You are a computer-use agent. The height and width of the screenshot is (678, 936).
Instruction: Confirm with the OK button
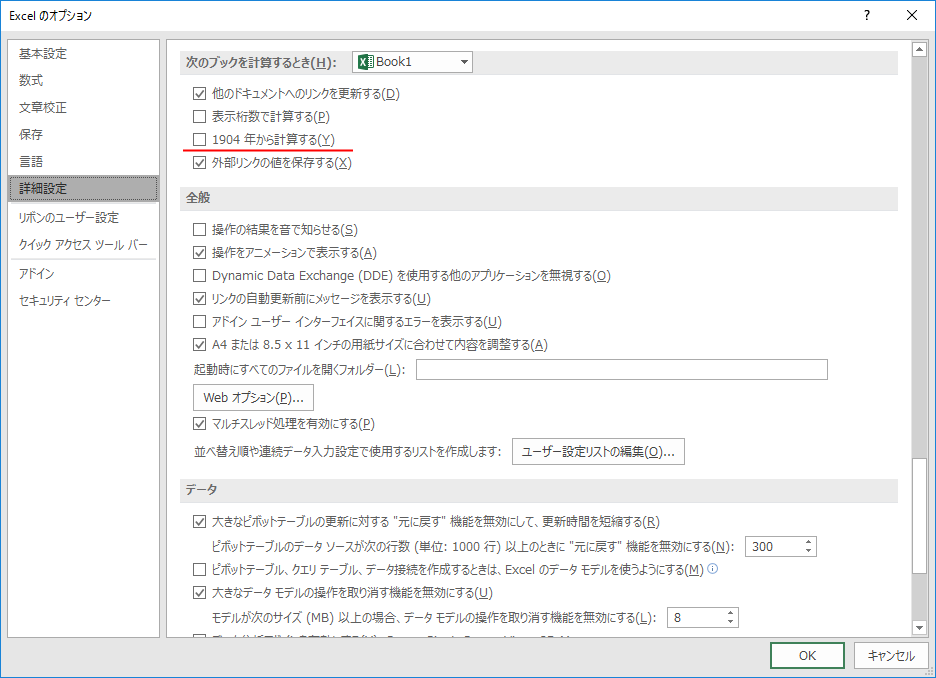click(807, 655)
